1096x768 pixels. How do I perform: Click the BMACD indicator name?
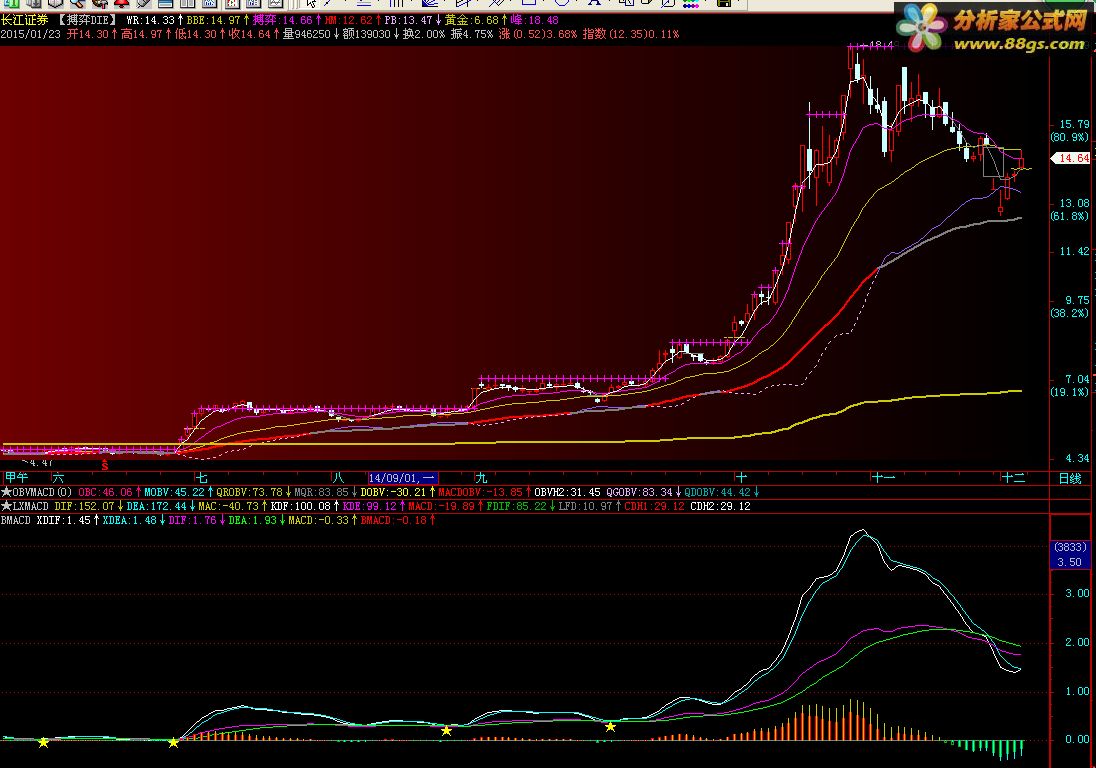click(15, 520)
